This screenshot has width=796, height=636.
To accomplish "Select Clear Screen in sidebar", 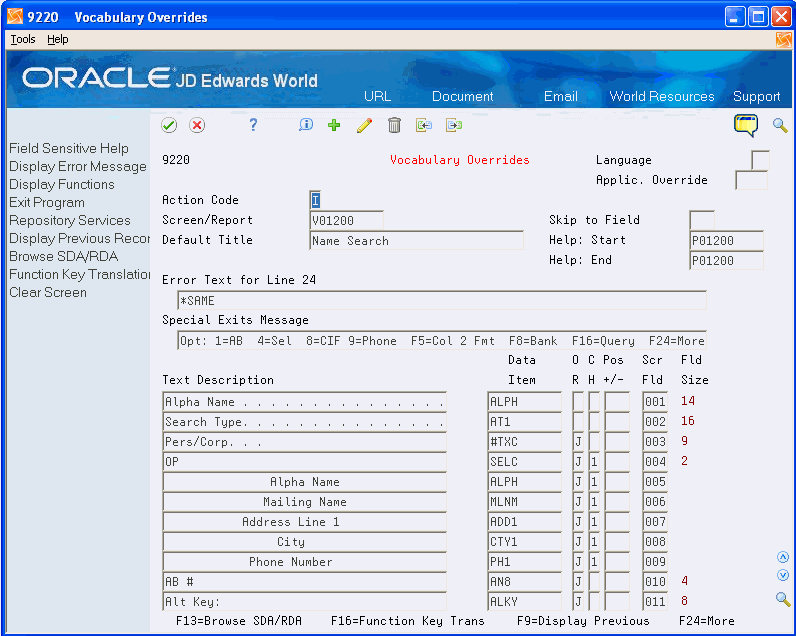I will click(x=48, y=292).
